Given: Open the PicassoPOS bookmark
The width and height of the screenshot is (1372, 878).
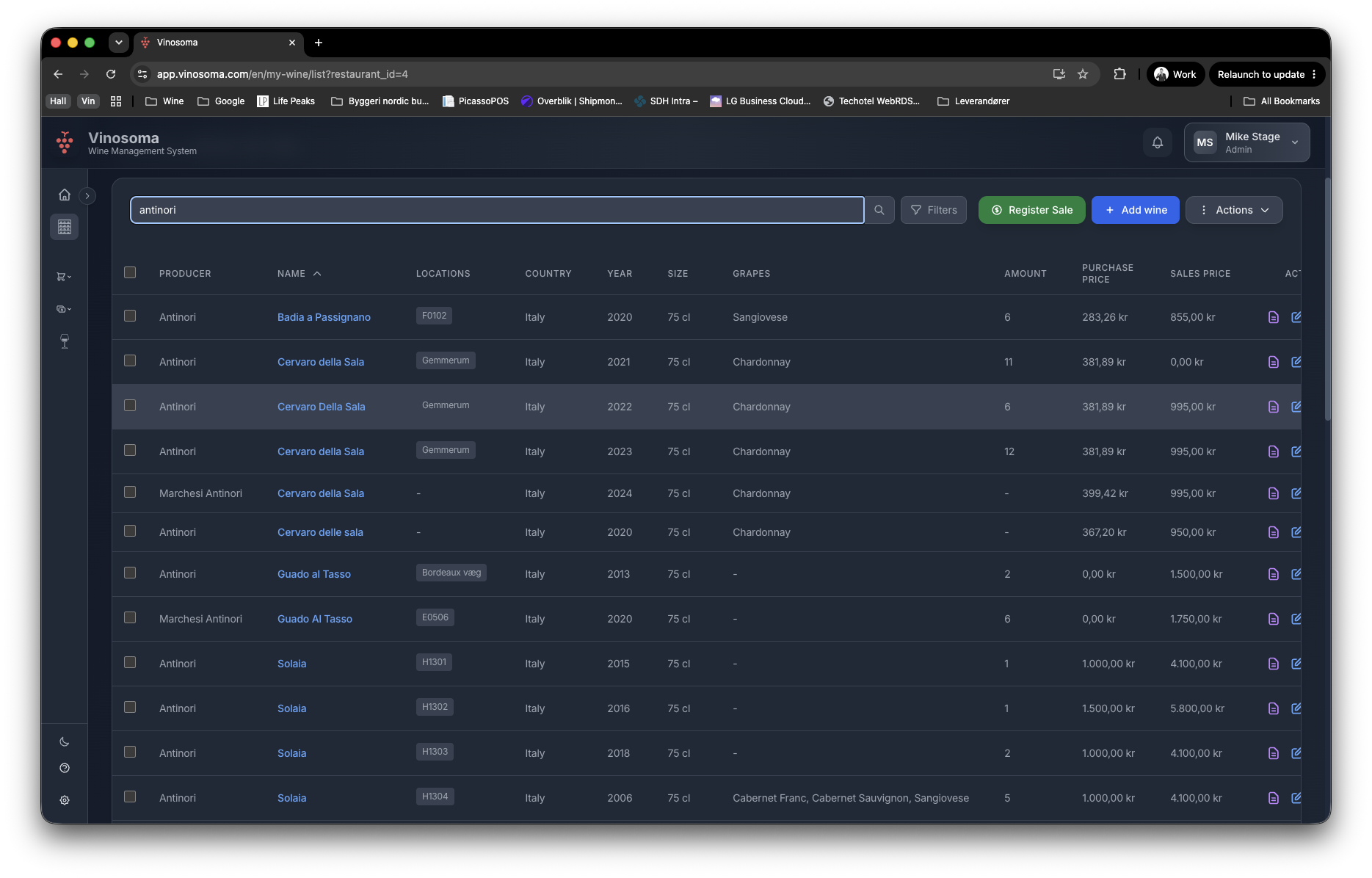Looking at the screenshot, I should click(476, 101).
